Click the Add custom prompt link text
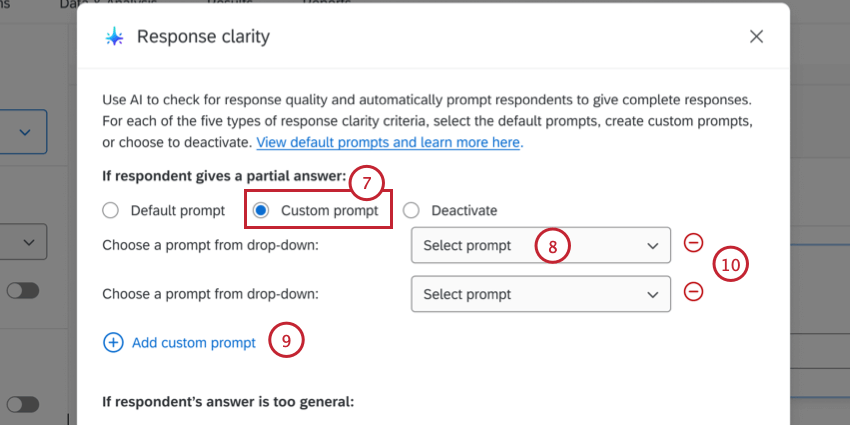The width and height of the screenshot is (850, 425). pos(193,342)
